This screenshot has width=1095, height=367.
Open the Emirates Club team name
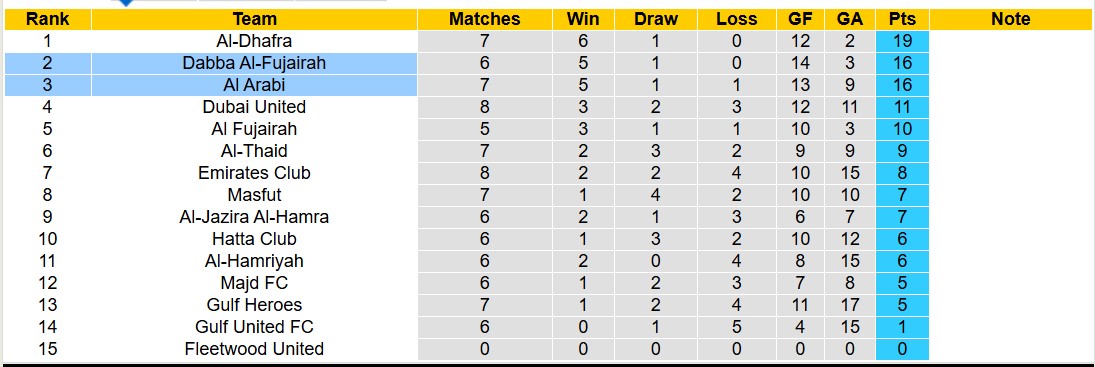point(254,173)
